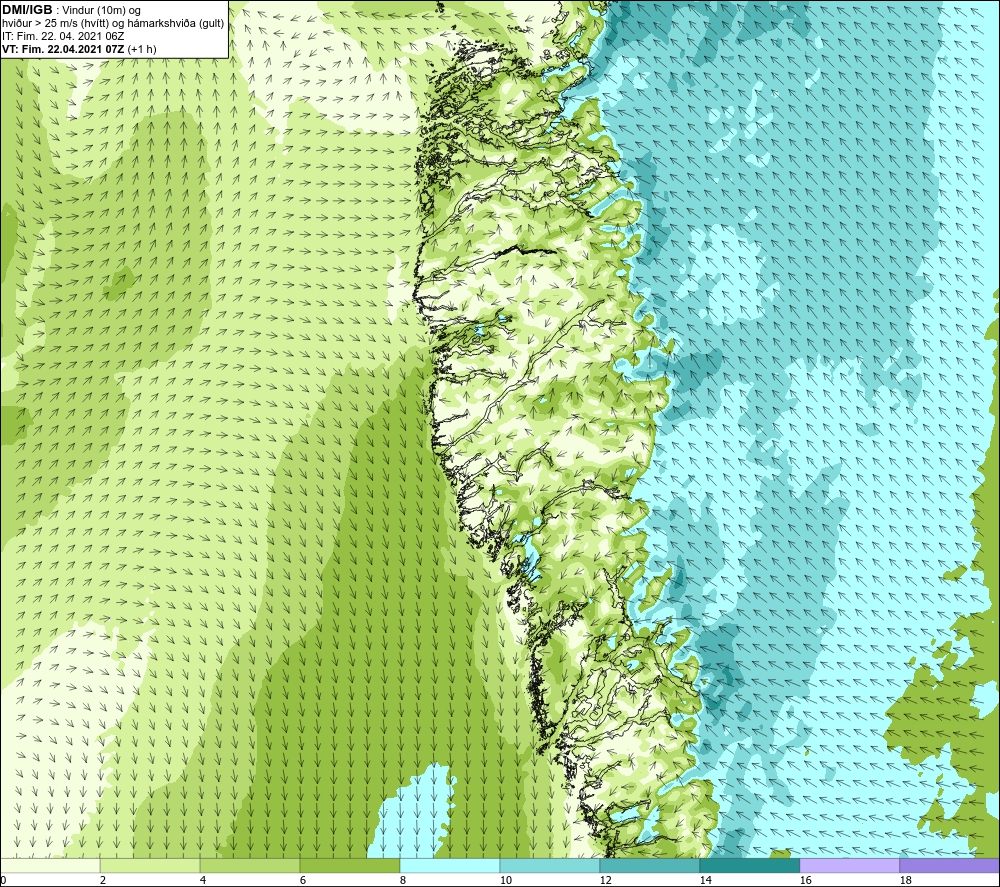Pick the 14–16 m/s deep teal swatch
The height and width of the screenshot is (887, 1000).
(x=749, y=865)
